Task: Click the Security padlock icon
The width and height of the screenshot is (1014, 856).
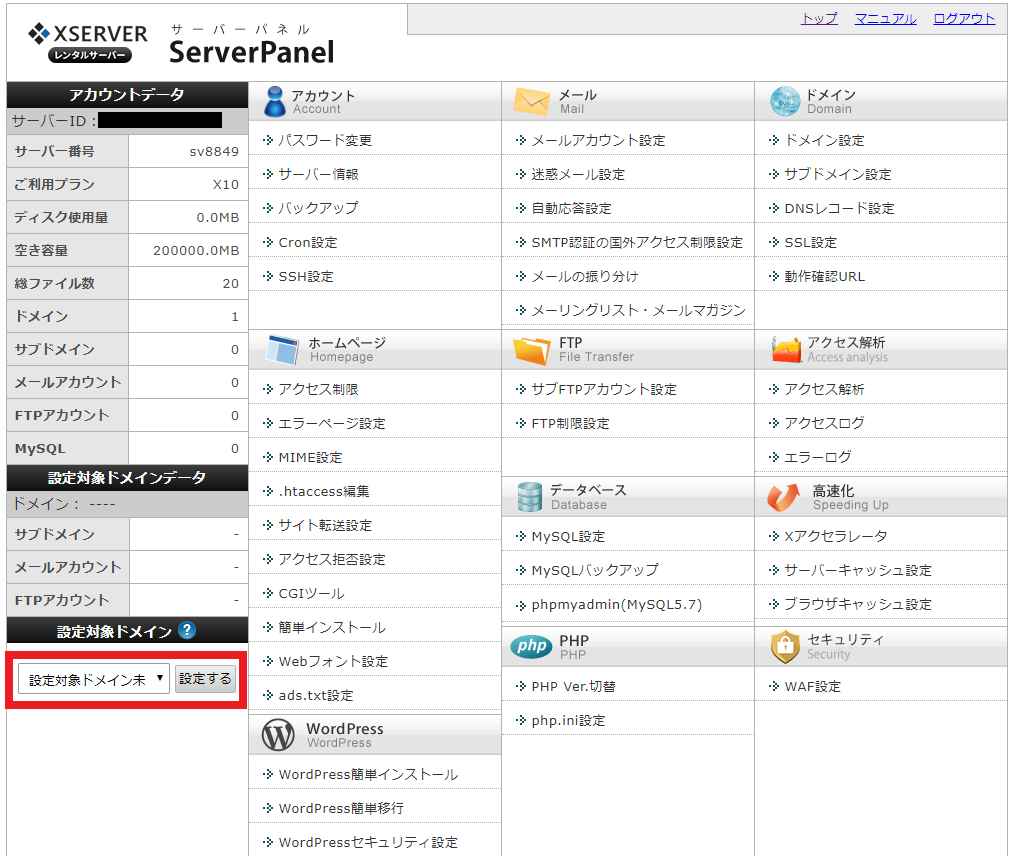Action: click(785, 647)
